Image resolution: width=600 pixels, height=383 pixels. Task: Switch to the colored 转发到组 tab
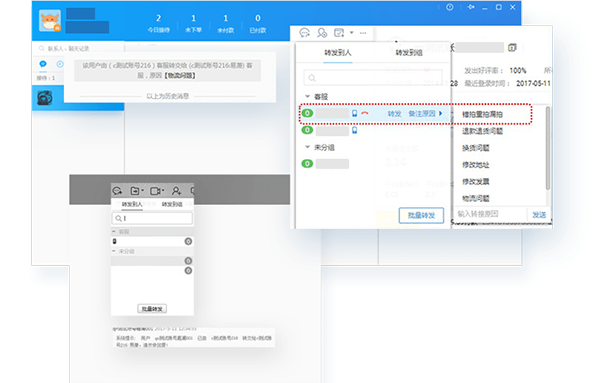point(409,53)
